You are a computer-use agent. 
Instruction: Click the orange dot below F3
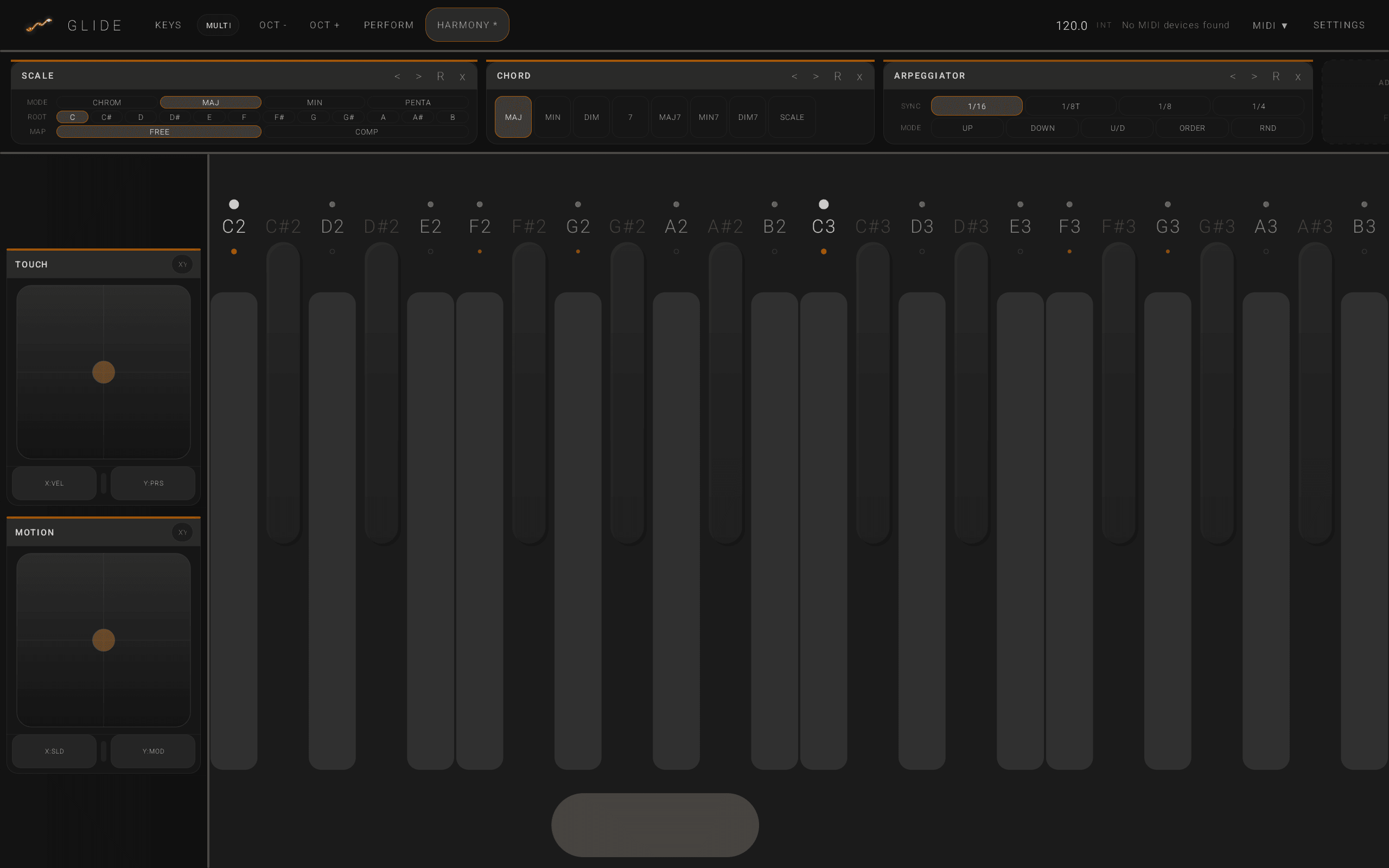click(x=1069, y=251)
